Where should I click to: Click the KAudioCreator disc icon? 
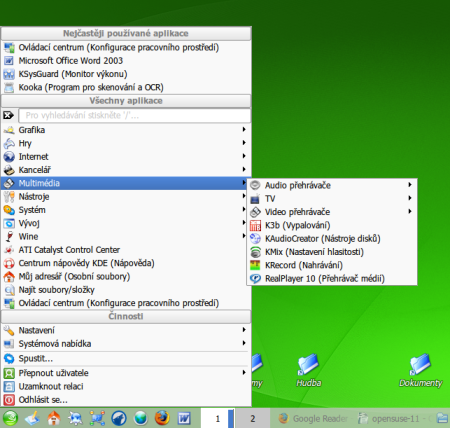(x=255, y=239)
